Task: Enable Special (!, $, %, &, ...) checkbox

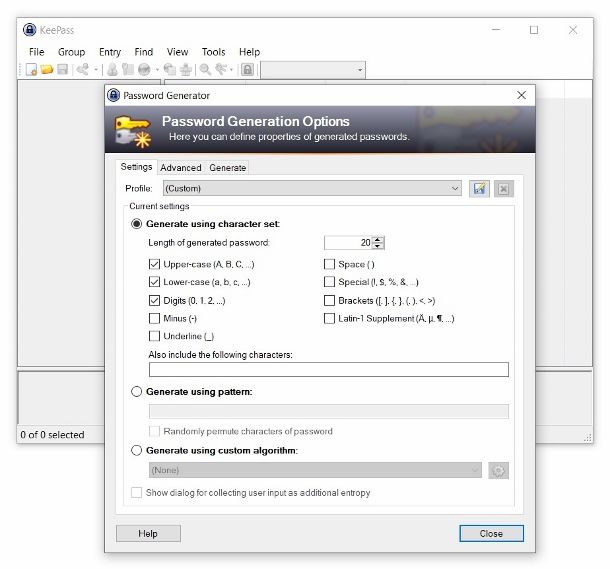Action: click(x=329, y=282)
